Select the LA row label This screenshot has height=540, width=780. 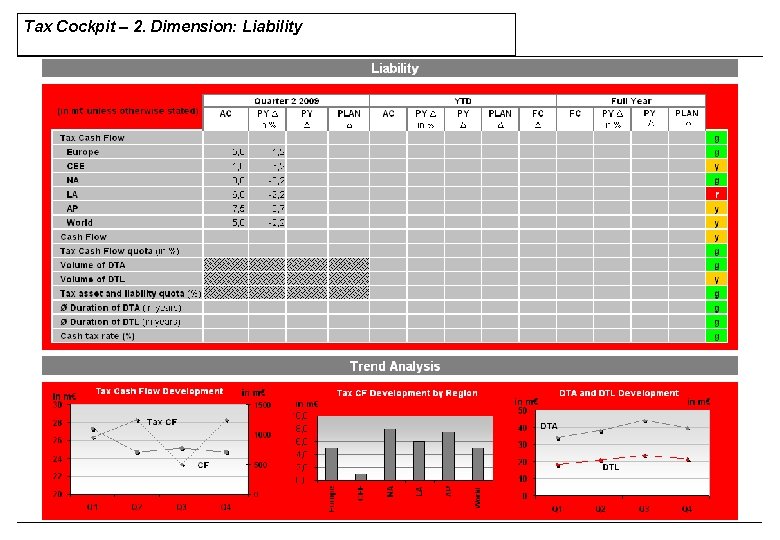[72, 194]
